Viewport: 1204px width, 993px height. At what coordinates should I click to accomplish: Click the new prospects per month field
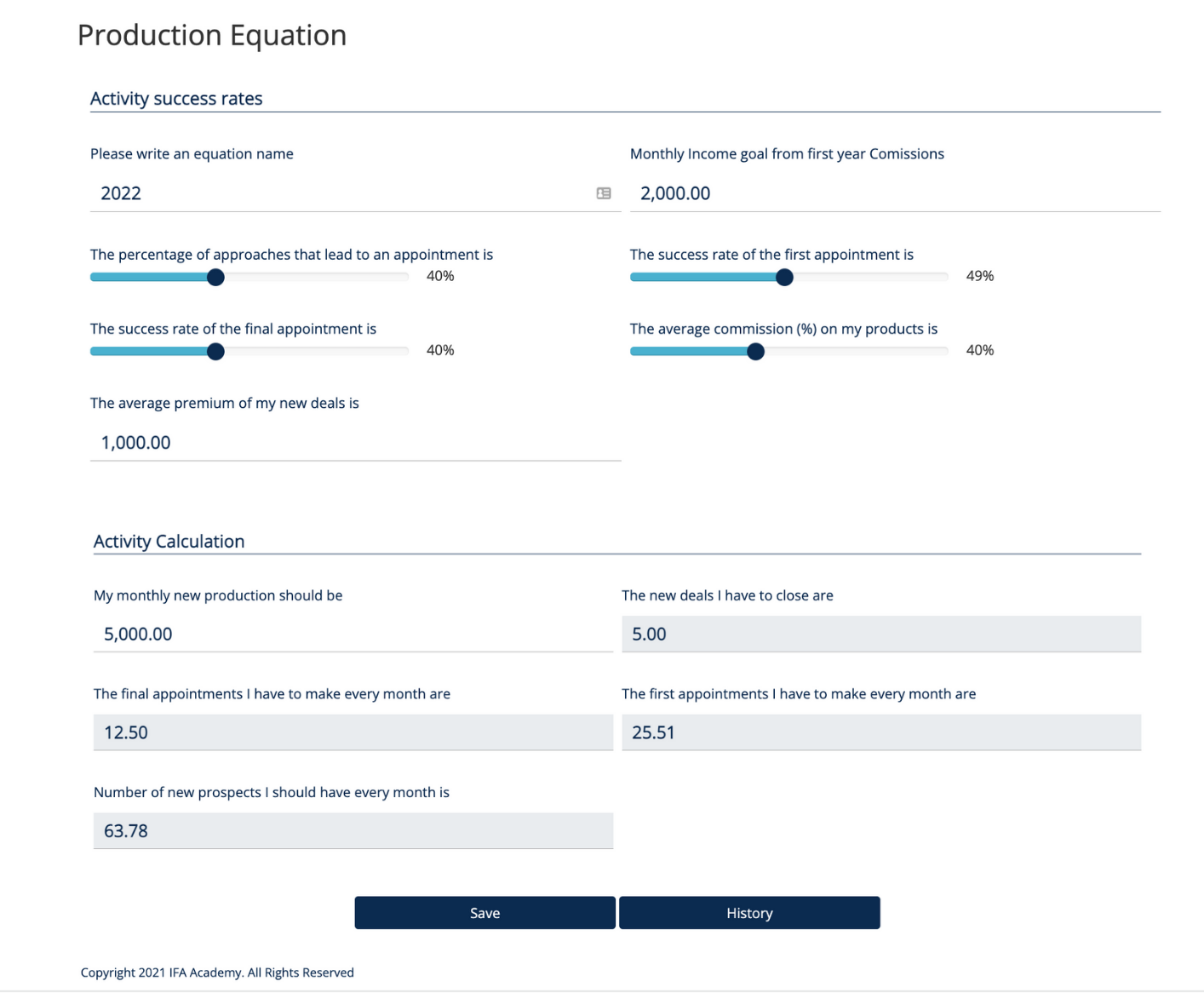tap(353, 831)
